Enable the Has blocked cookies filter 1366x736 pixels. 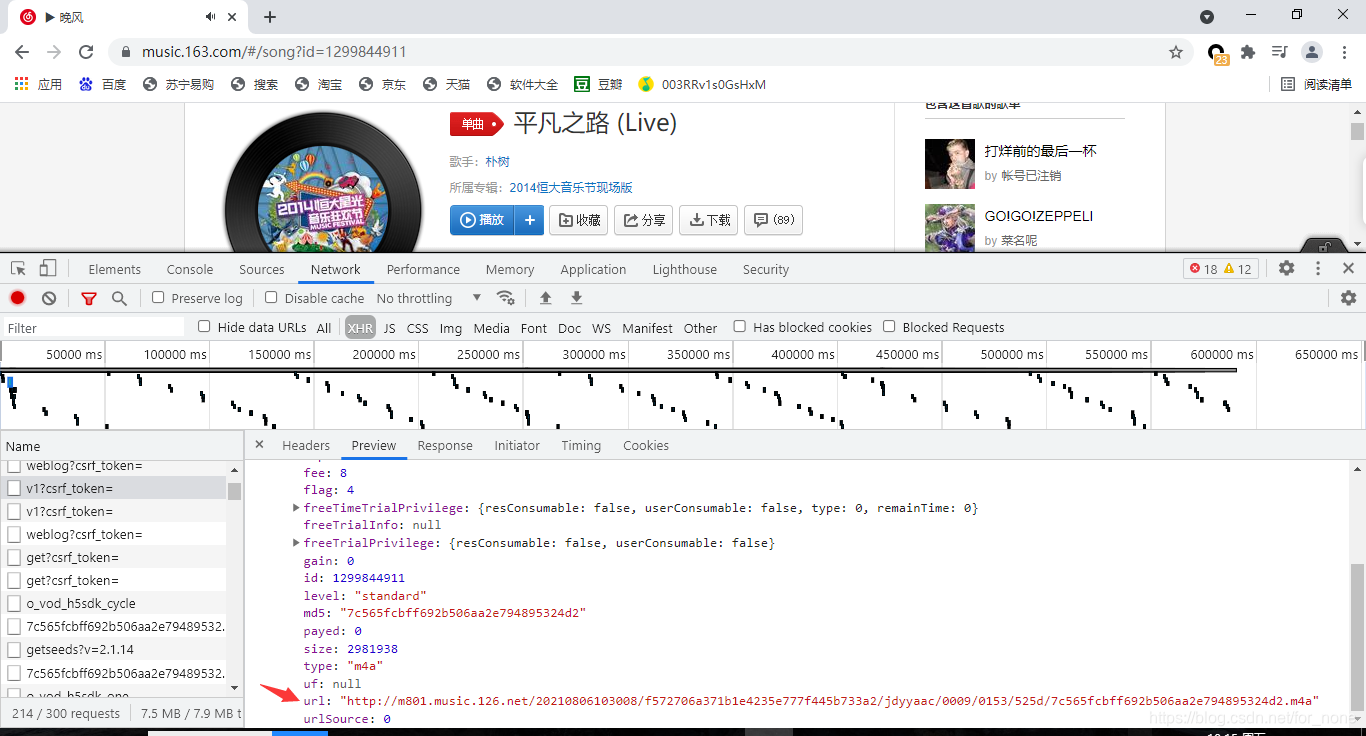tap(738, 327)
